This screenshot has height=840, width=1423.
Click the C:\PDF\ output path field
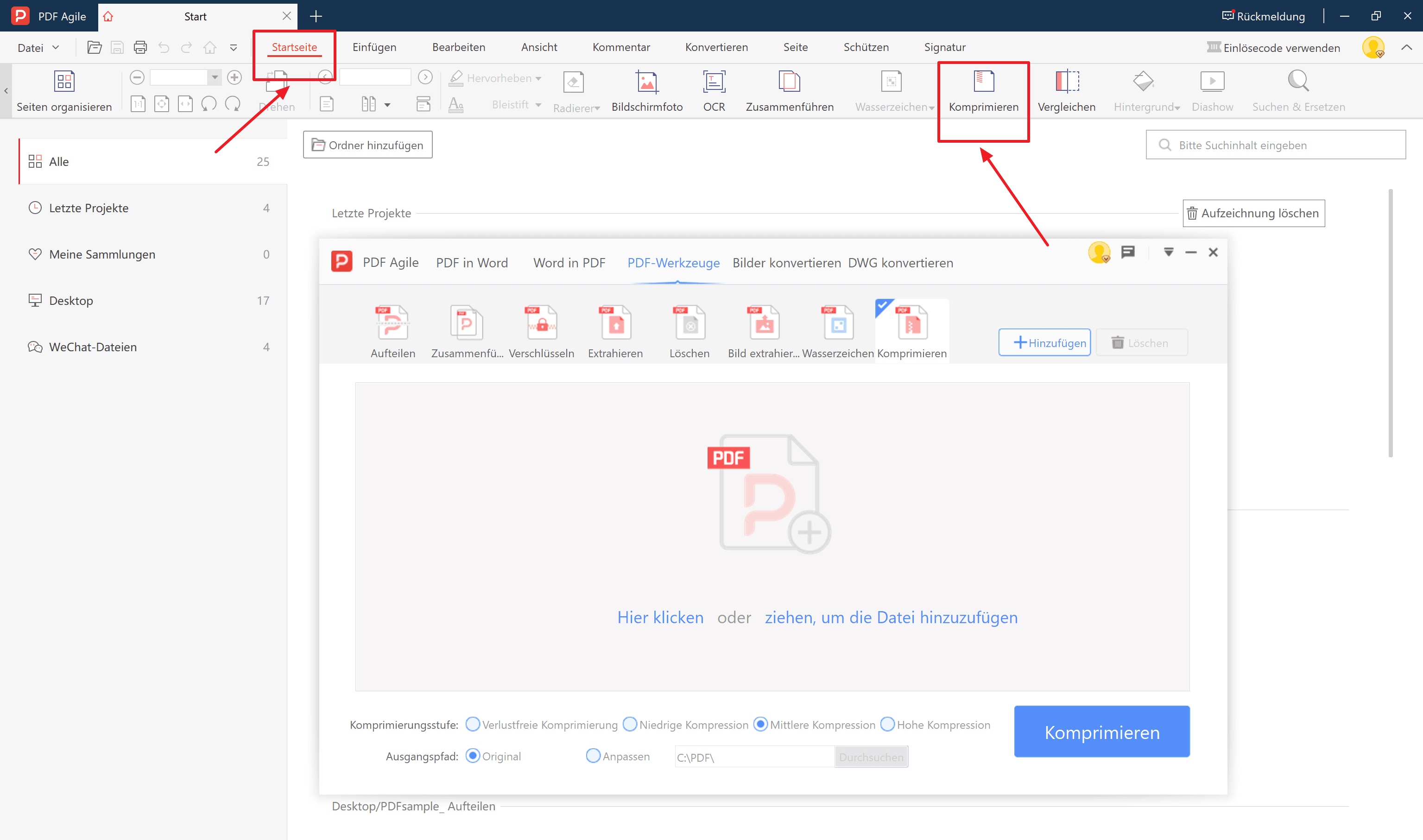click(754, 757)
